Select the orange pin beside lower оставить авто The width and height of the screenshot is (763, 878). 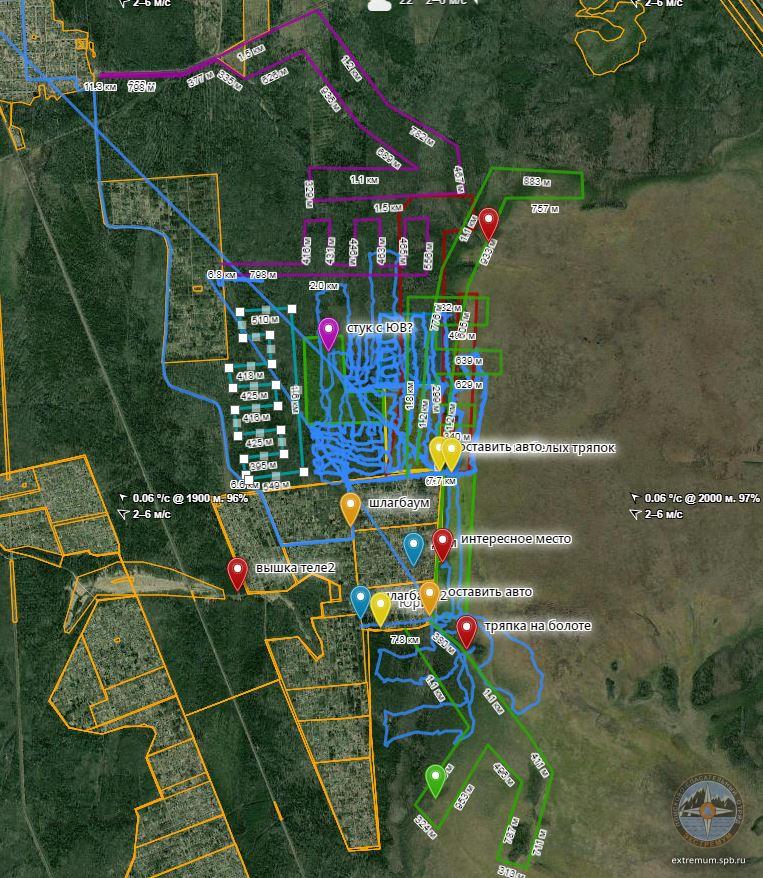(429, 596)
